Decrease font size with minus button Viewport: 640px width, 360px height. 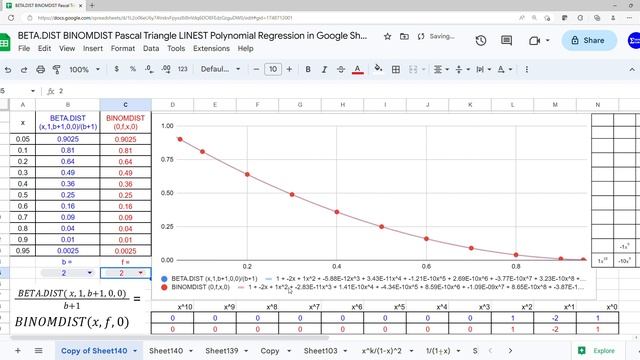(x=256, y=69)
